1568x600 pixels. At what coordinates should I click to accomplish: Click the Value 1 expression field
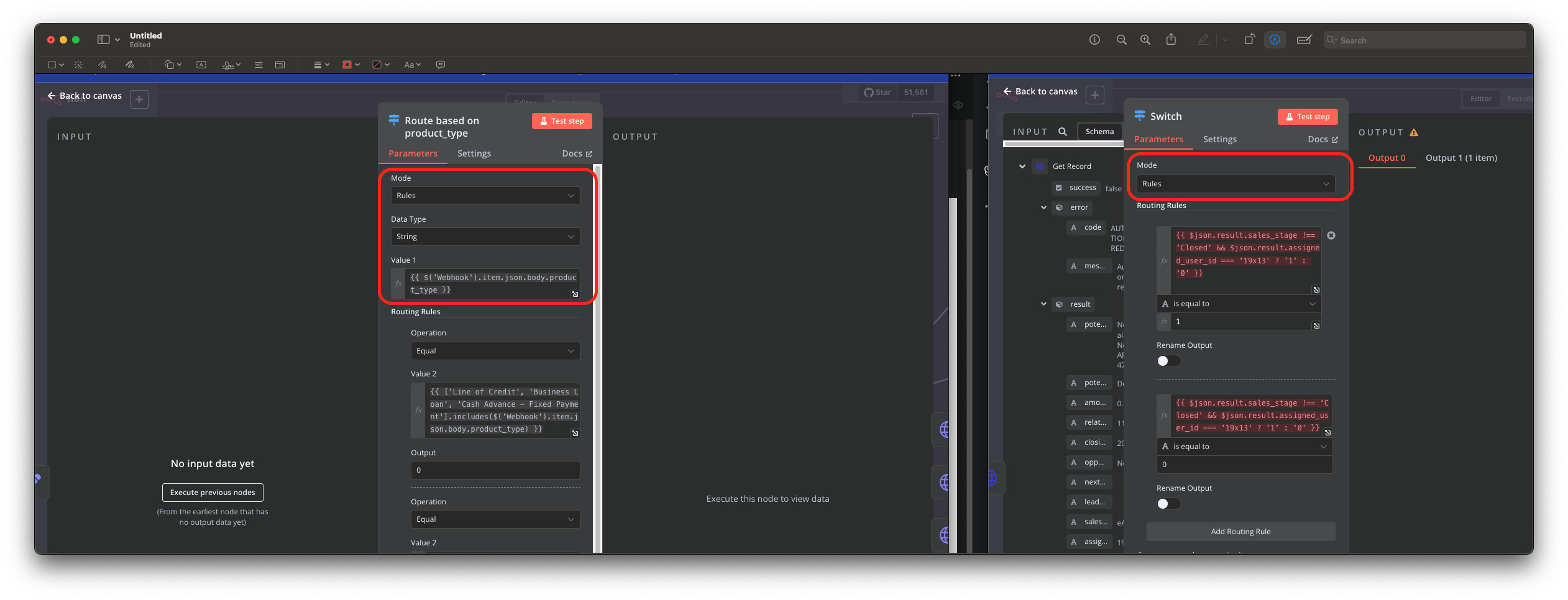492,284
